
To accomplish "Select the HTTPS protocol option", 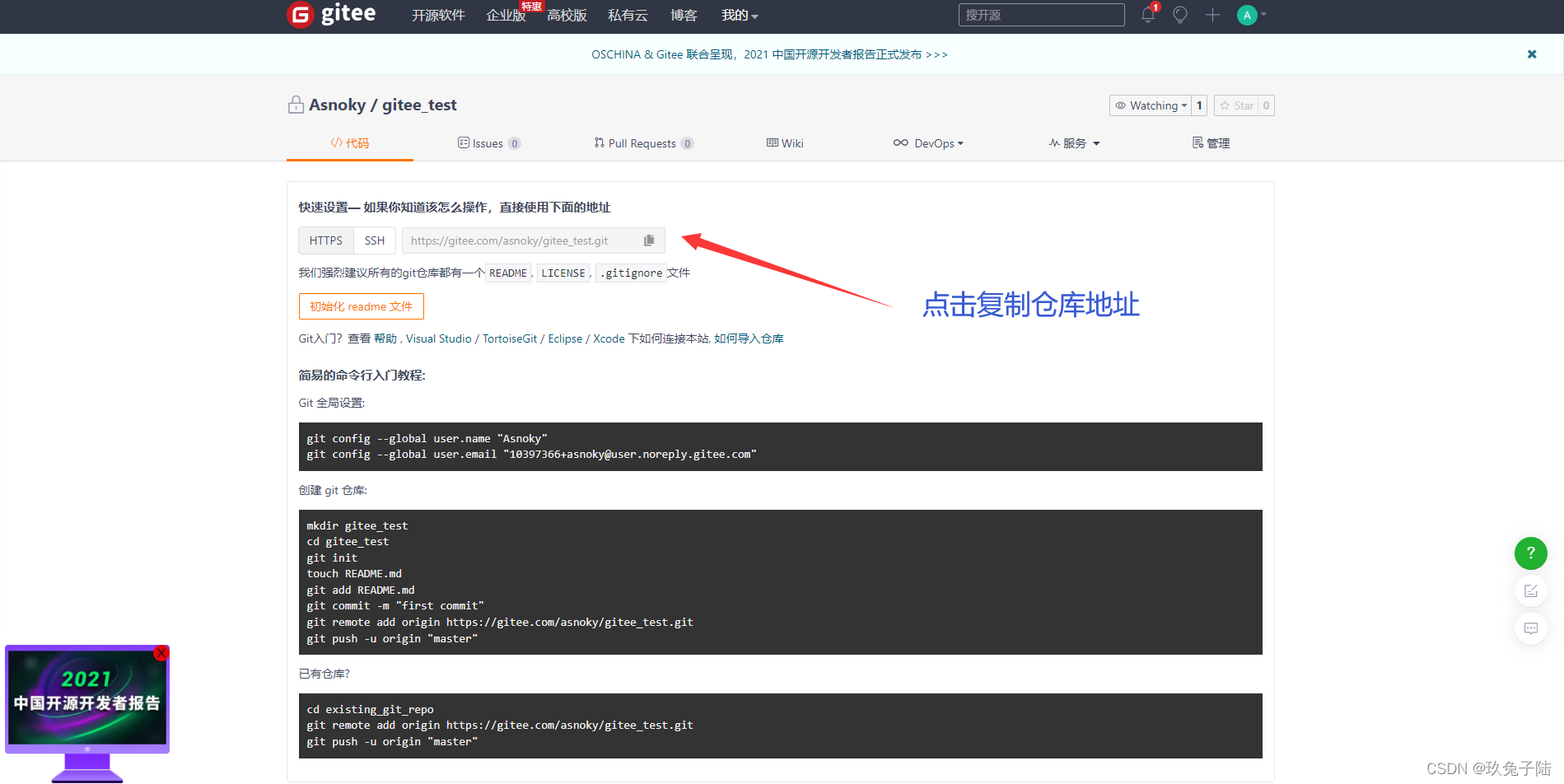I will (326, 240).
